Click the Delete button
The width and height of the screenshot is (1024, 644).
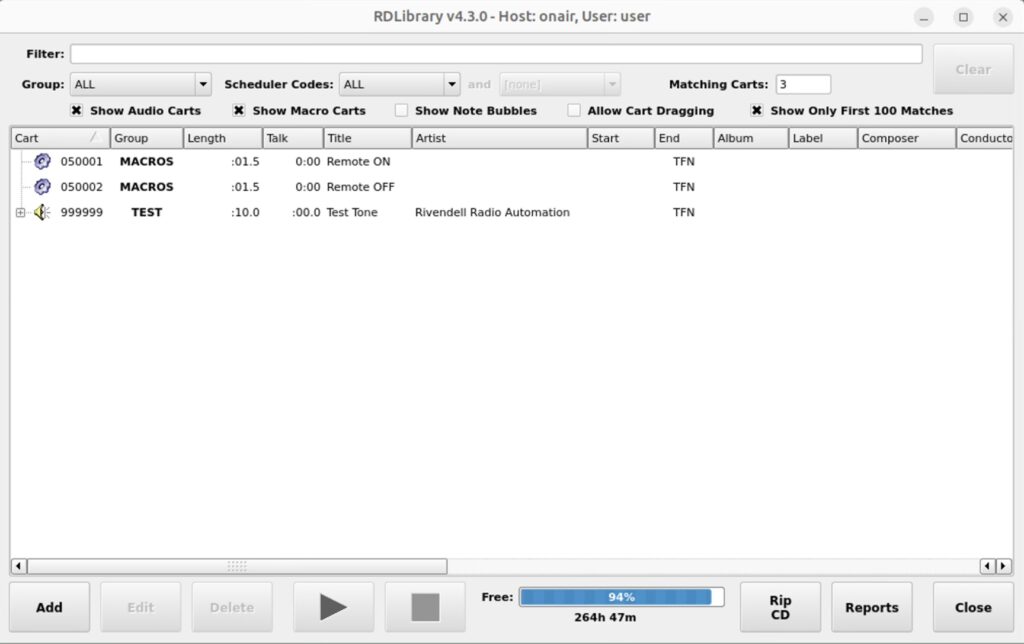point(232,607)
